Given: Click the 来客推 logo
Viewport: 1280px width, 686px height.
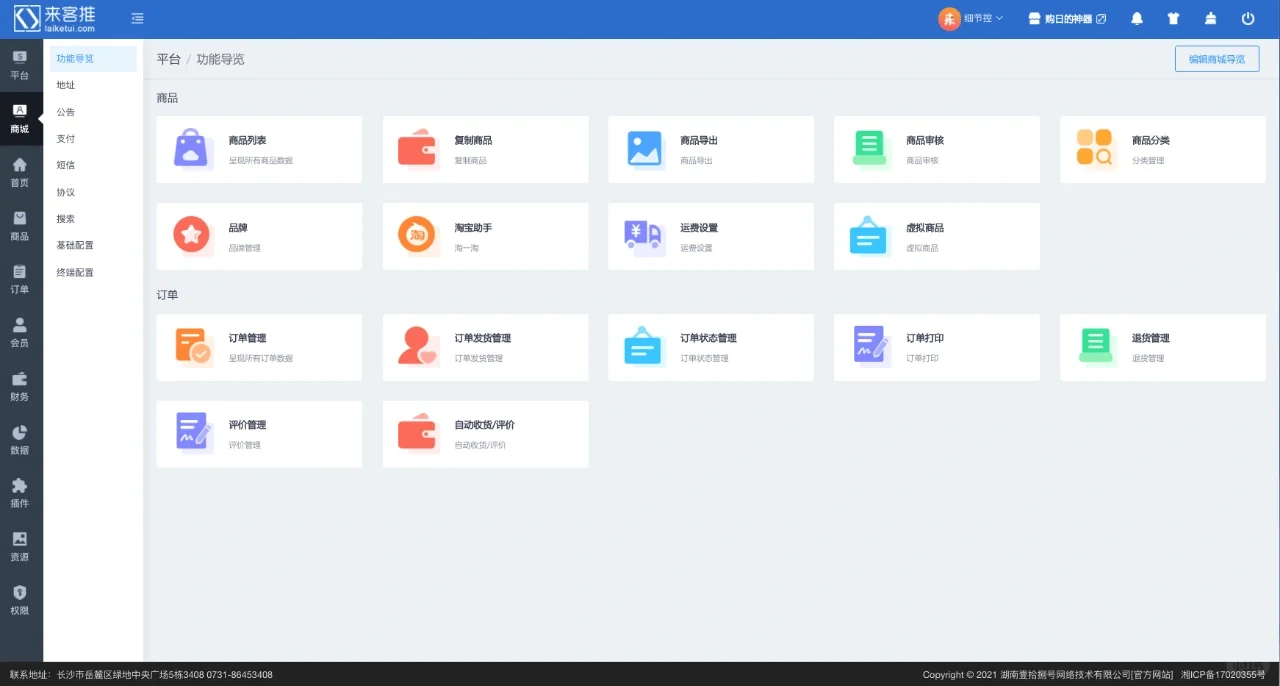Looking at the screenshot, I should [x=55, y=18].
